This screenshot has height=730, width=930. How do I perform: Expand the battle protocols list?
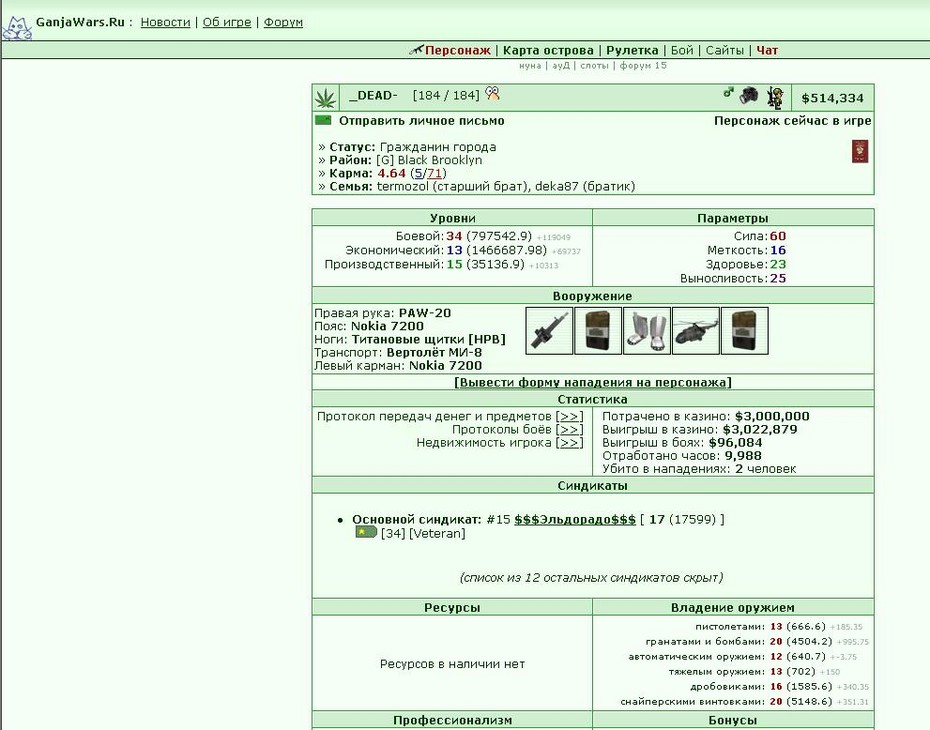pyautogui.click(x=569, y=429)
